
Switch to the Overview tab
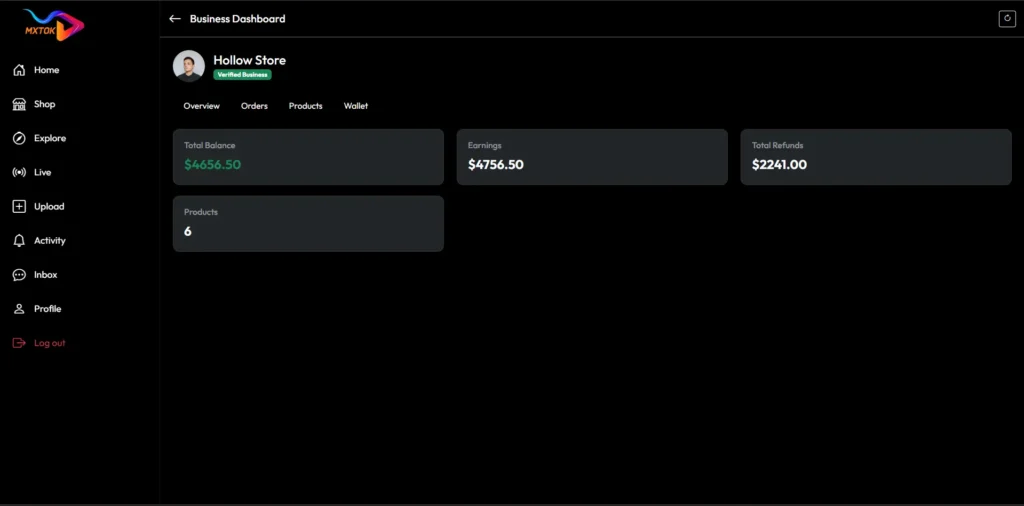[201, 106]
